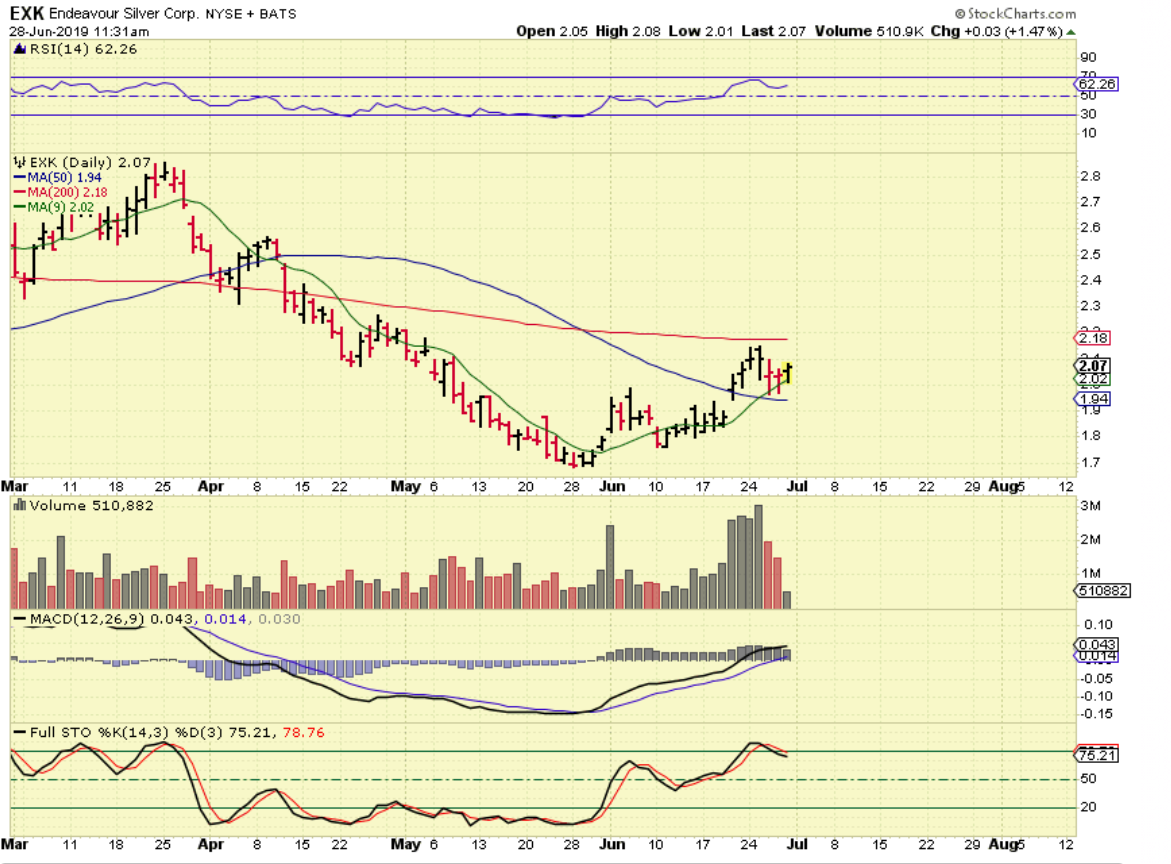Click the RSI(14) indicator mountain icon

click(x=20, y=49)
